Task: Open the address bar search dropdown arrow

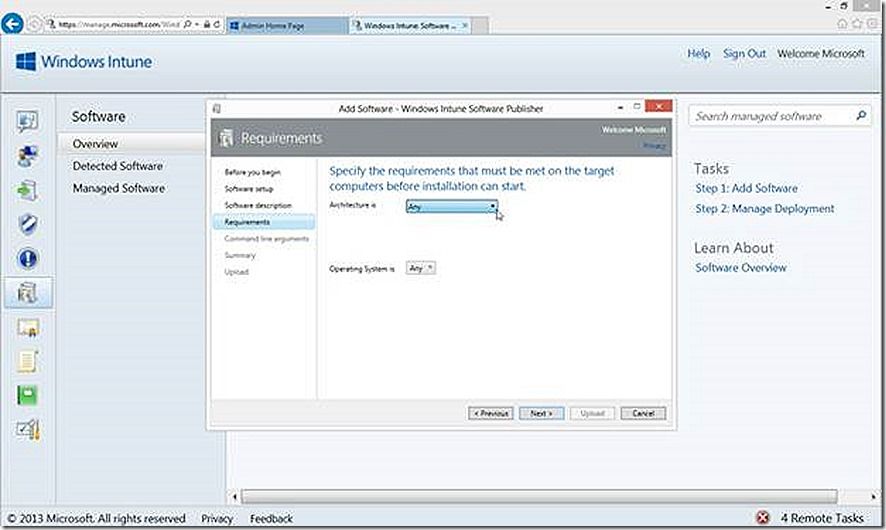Action: point(197,24)
